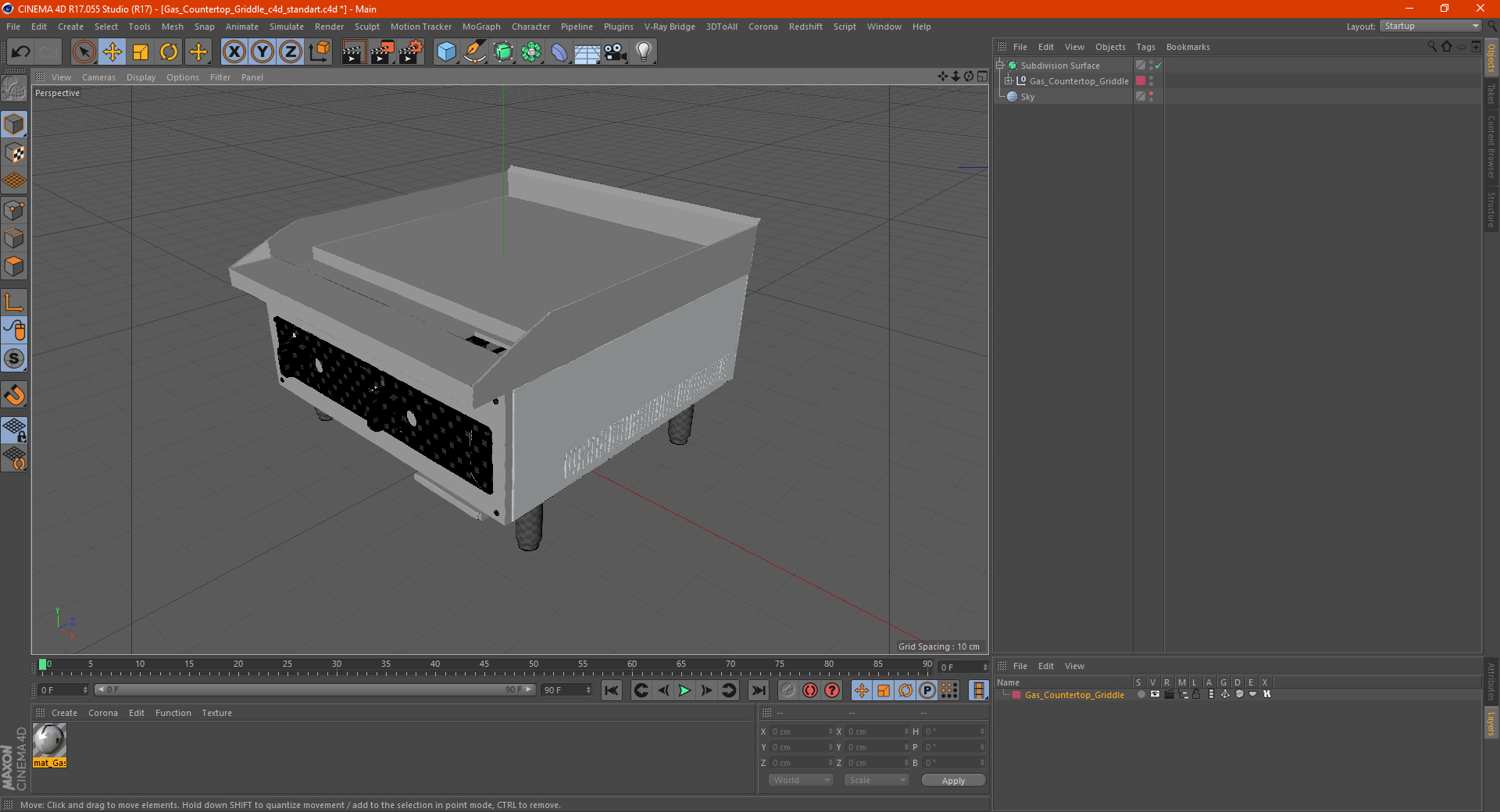Toggle the Locked Workplane icon
1500x812 pixels.
click(x=14, y=429)
